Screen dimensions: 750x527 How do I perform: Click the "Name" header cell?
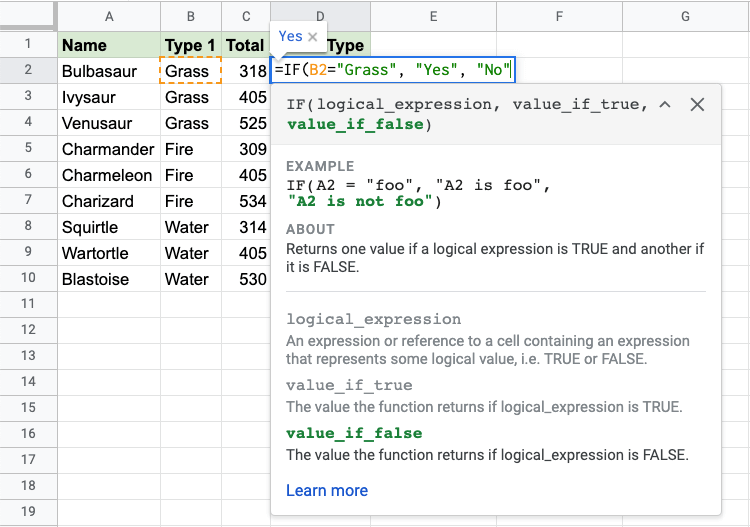pyautogui.click(x=108, y=45)
